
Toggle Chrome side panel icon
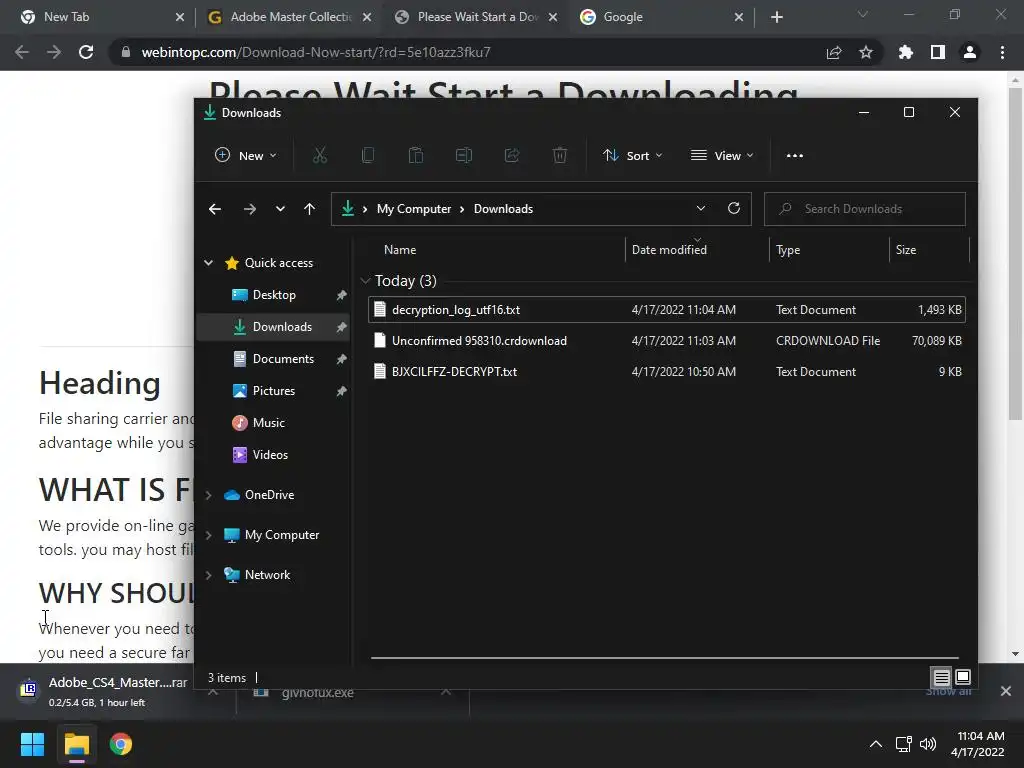[x=938, y=52]
